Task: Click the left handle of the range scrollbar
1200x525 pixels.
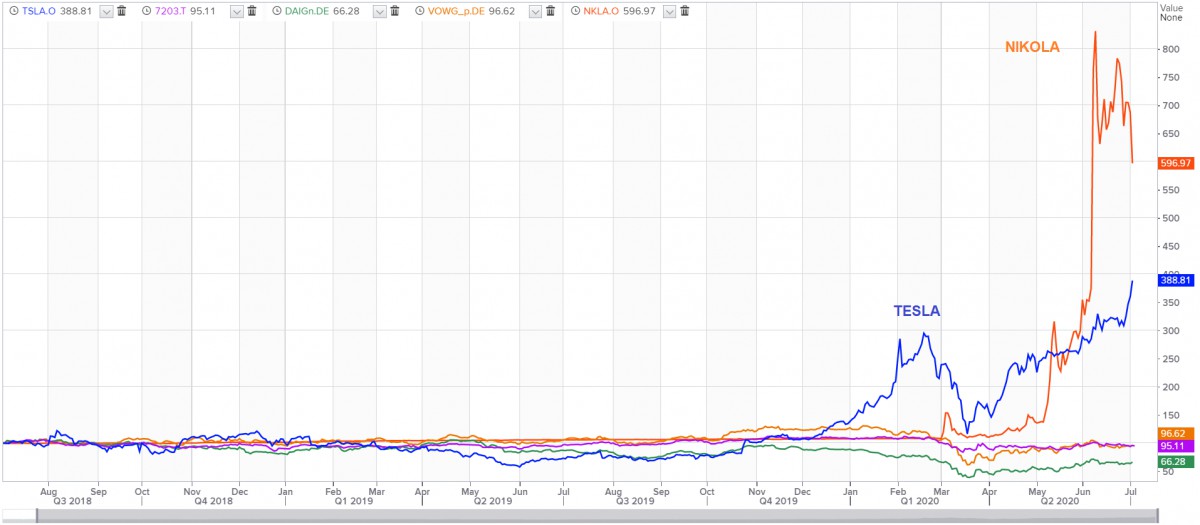Action: (36, 516)
